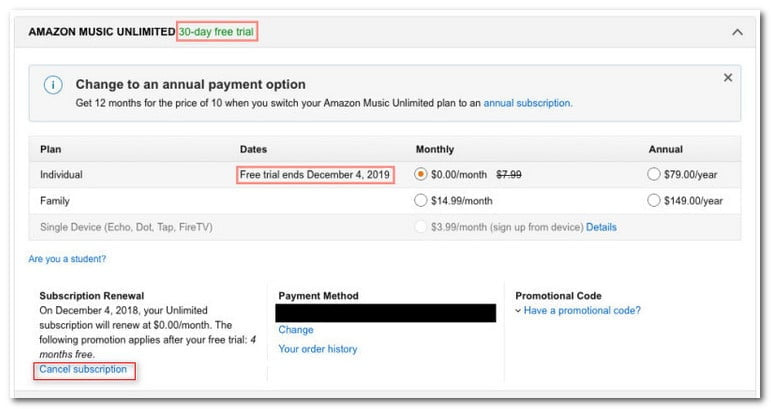Select the Individual $0.00/month radio button

(420, 175)
